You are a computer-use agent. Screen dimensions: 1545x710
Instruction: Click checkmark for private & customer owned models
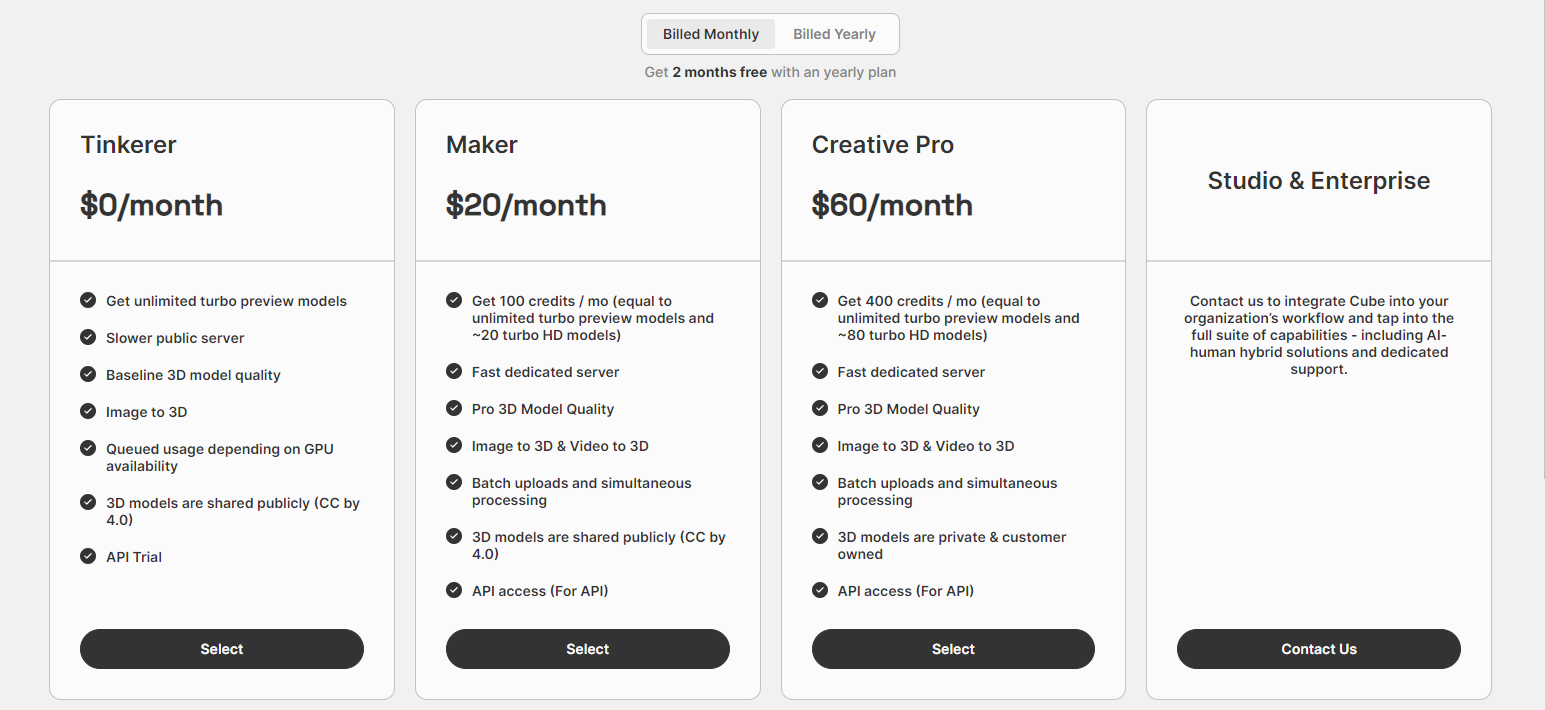[x=820, y=536]
